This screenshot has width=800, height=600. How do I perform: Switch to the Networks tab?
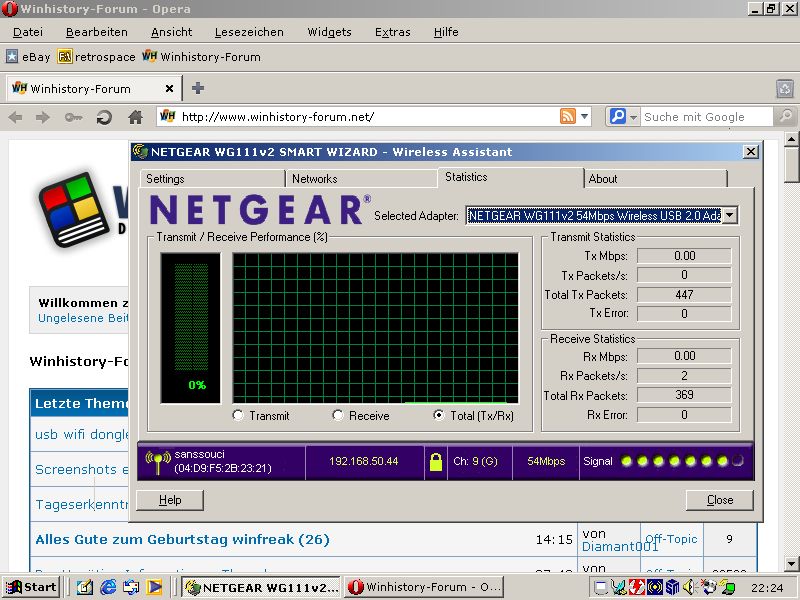tap(314, 179)
